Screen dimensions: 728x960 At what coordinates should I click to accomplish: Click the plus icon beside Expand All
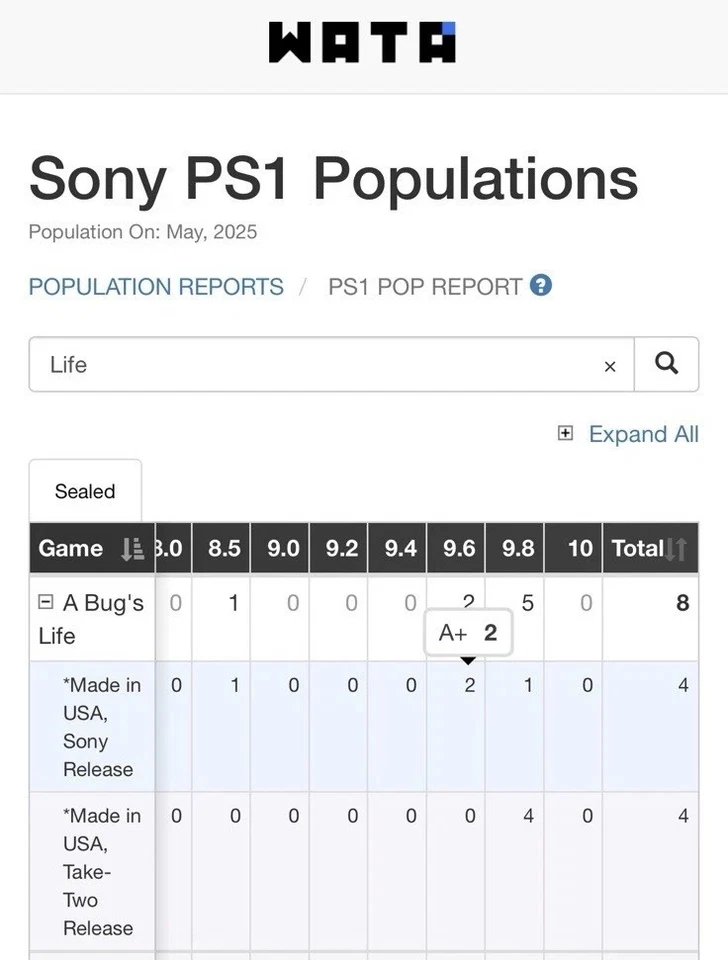(x=565, y=434)
